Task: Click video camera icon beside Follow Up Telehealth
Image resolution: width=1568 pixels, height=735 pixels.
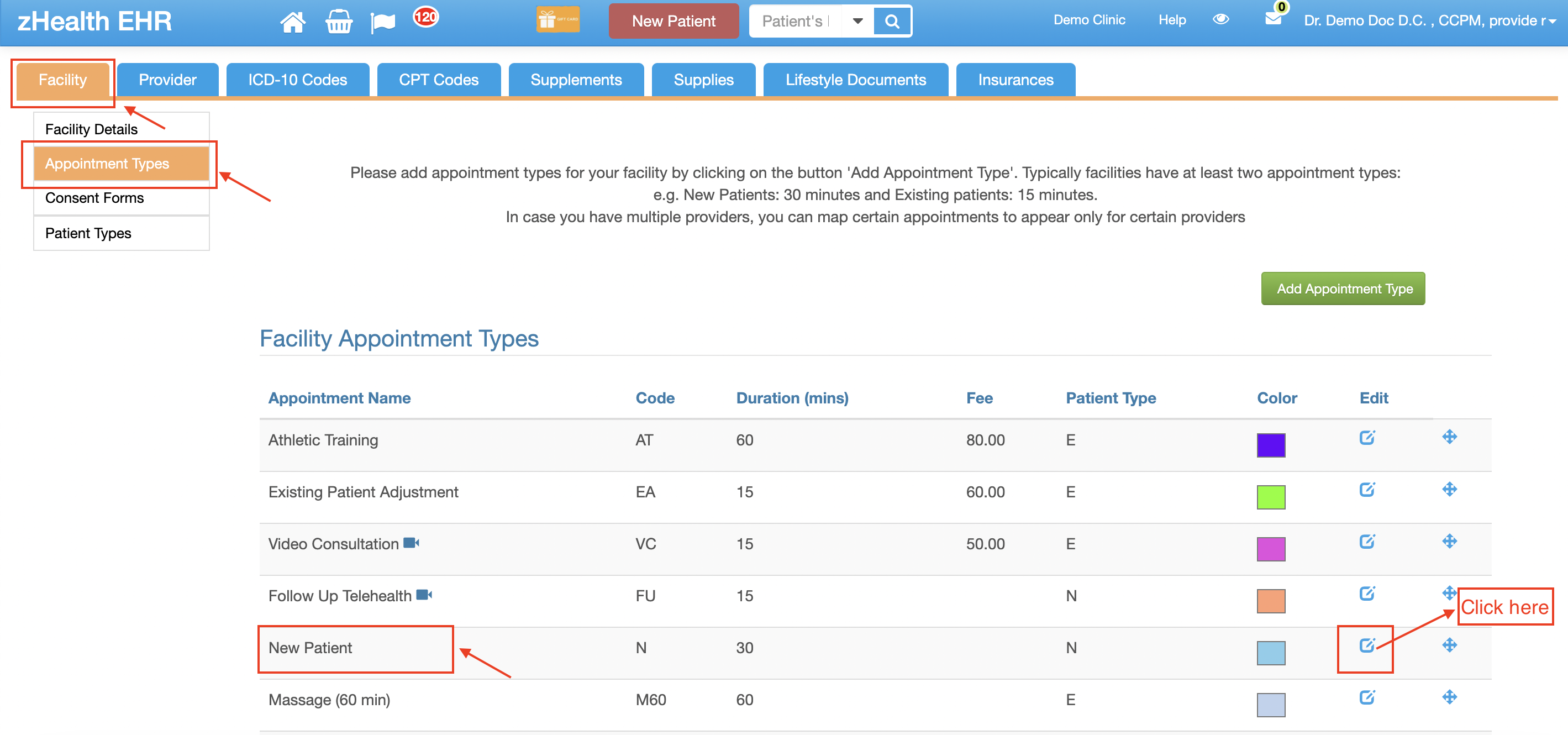Action: [424, 595]
